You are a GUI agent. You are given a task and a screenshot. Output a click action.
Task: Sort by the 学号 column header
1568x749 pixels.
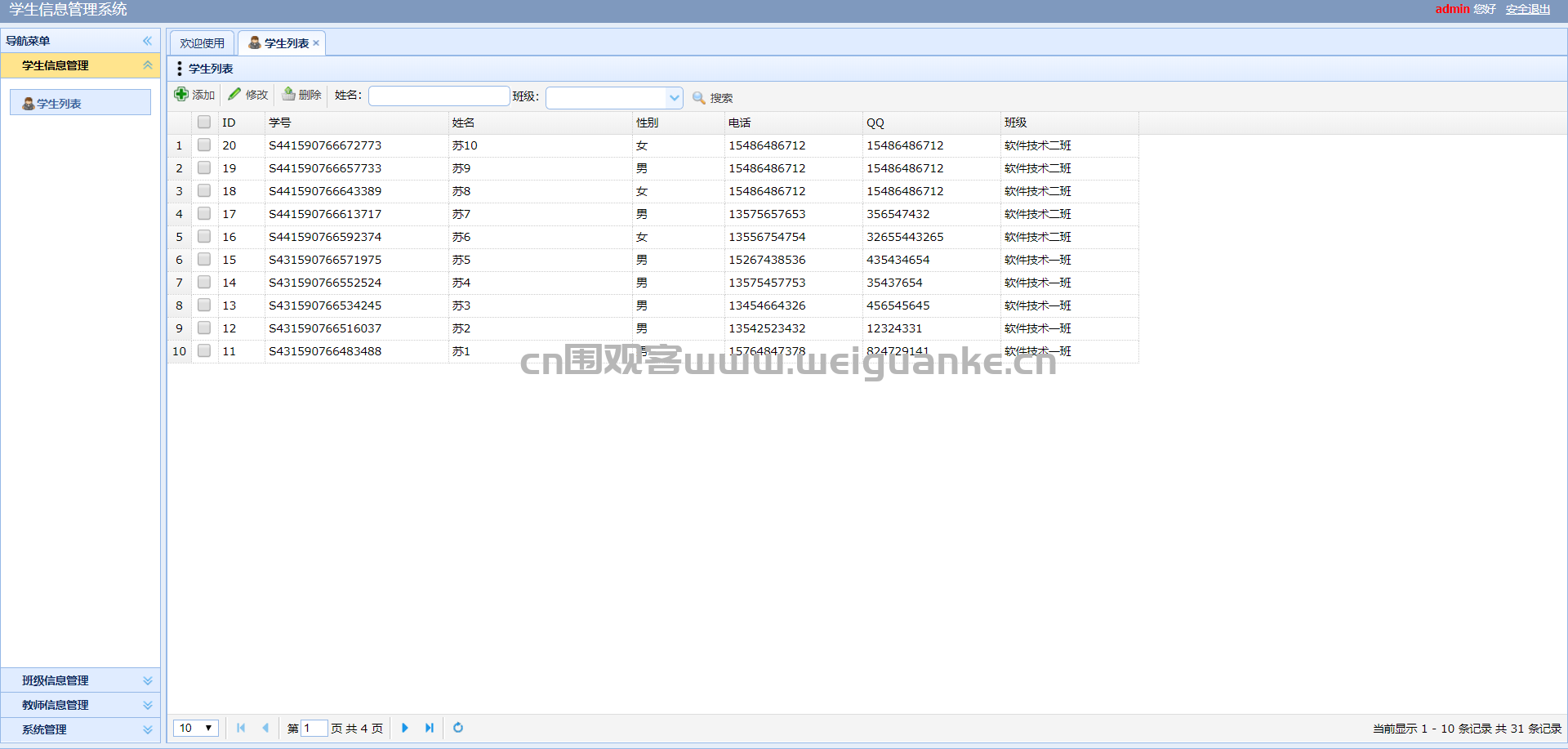(x=356, y=123)
